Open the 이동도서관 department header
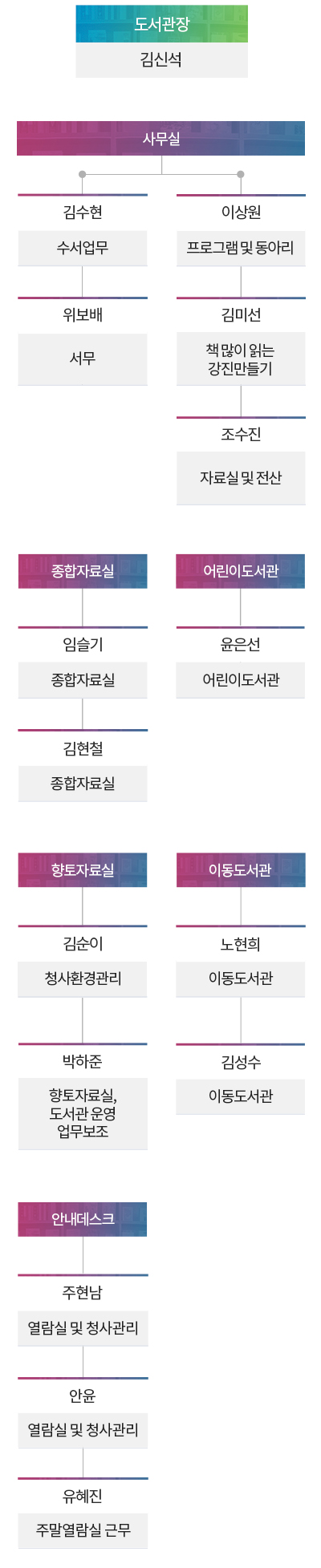 241,870
